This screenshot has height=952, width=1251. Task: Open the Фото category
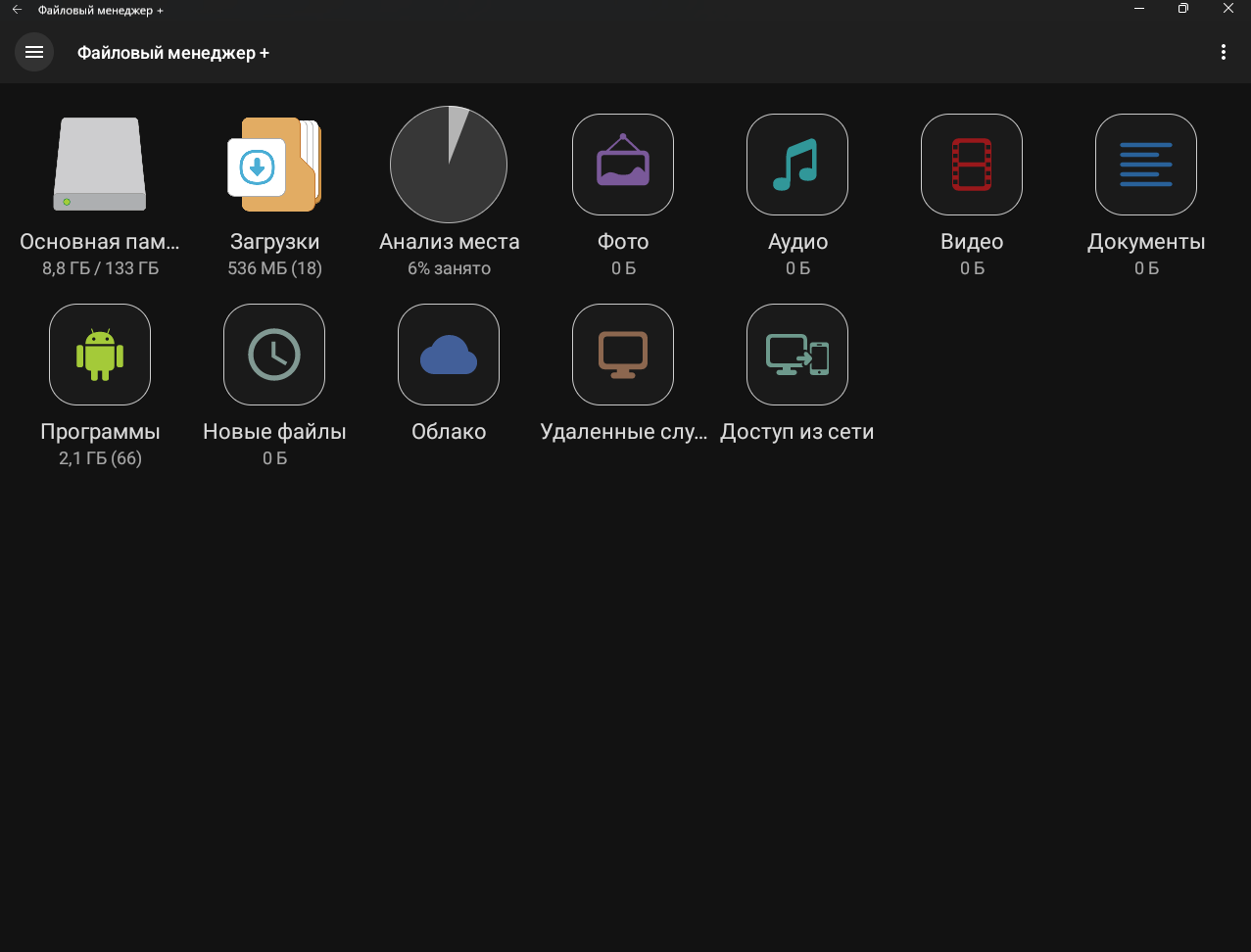click(623, 165)
